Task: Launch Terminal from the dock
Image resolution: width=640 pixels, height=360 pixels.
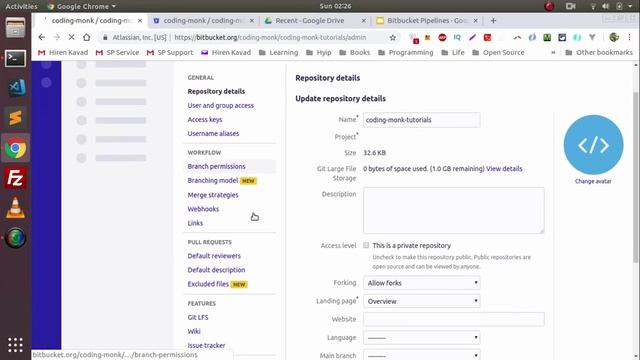Action: [x=16, y=58]
